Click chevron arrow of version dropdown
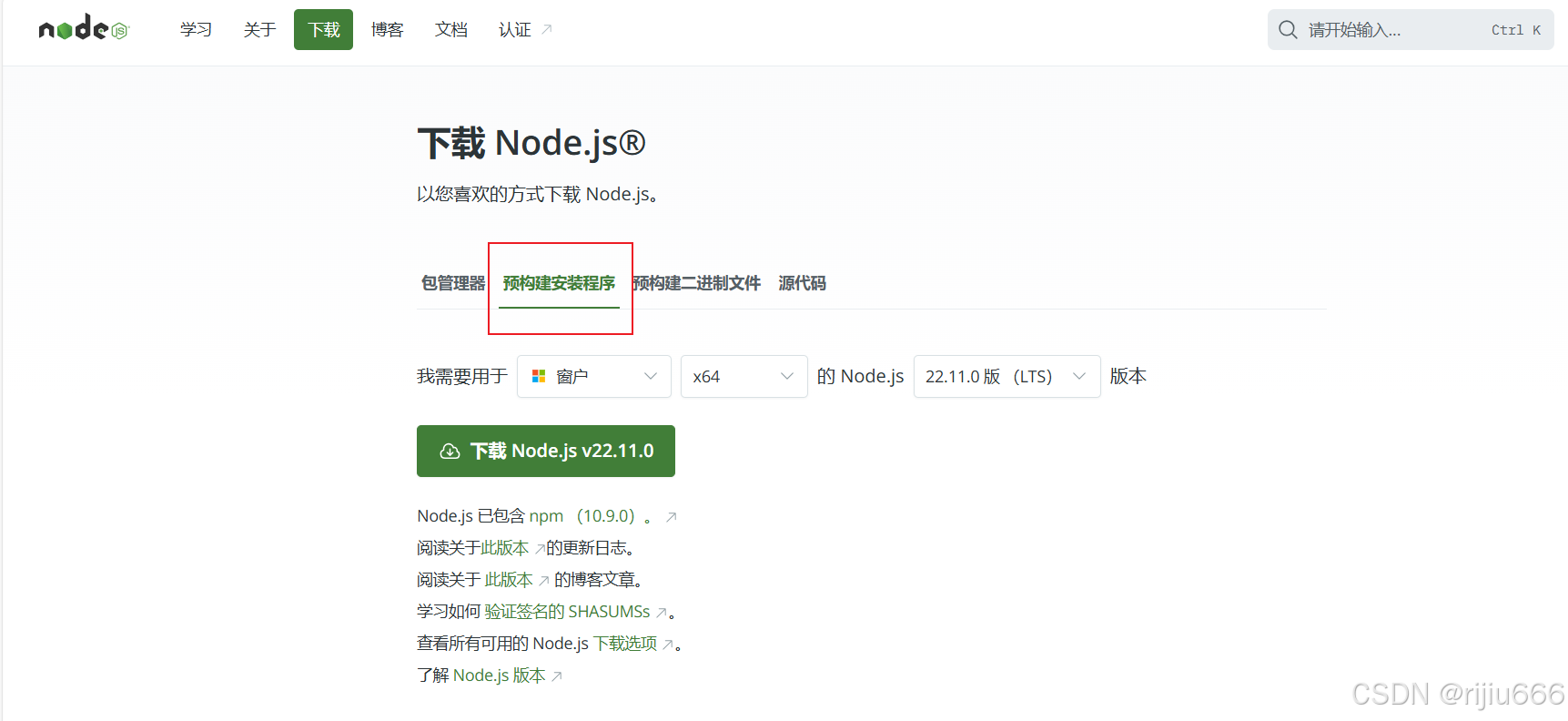The width and height of the screenshot is (1568, 721). pos(1079,376)
